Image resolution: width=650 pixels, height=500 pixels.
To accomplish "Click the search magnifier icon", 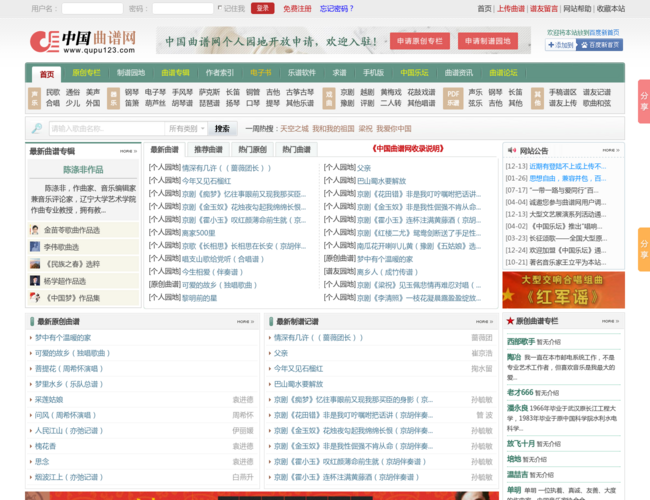I will coord(37,129).
